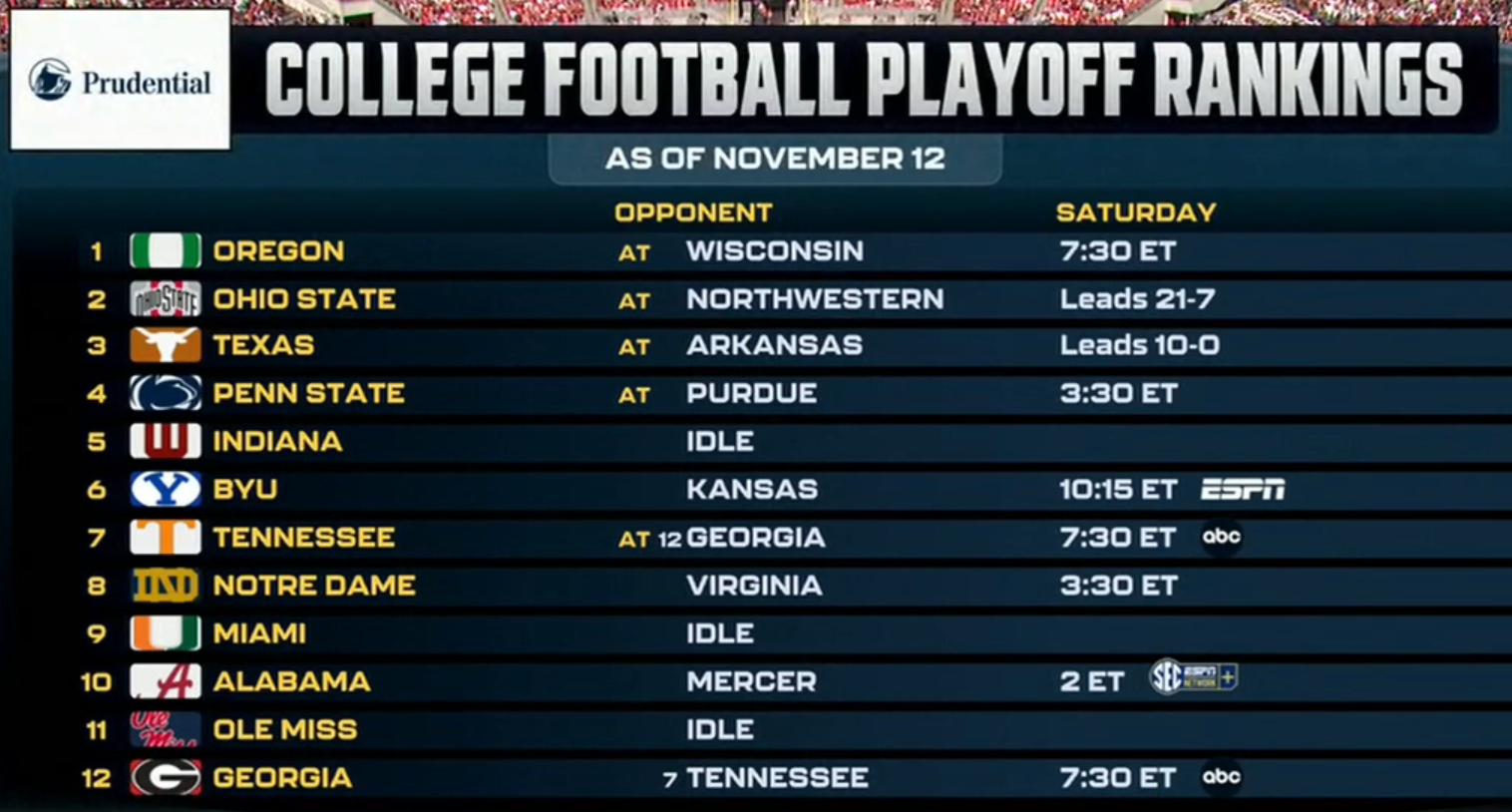Click the College Football Playoff Rankings title

click(x=863, y=80)
